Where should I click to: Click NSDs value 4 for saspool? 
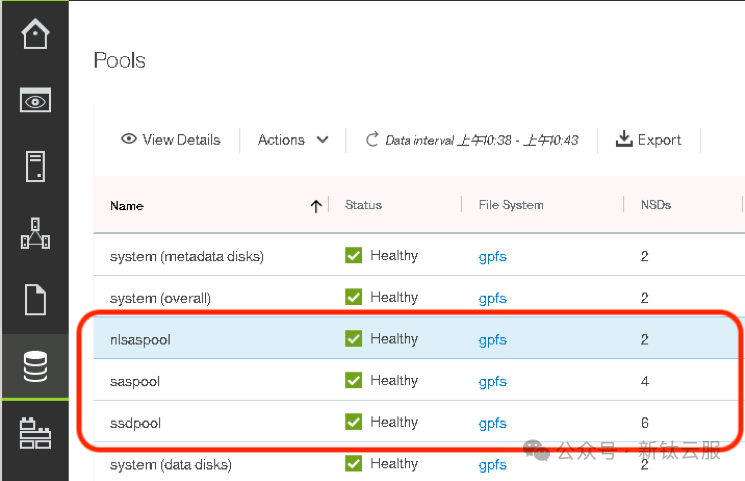coord(644,381)
